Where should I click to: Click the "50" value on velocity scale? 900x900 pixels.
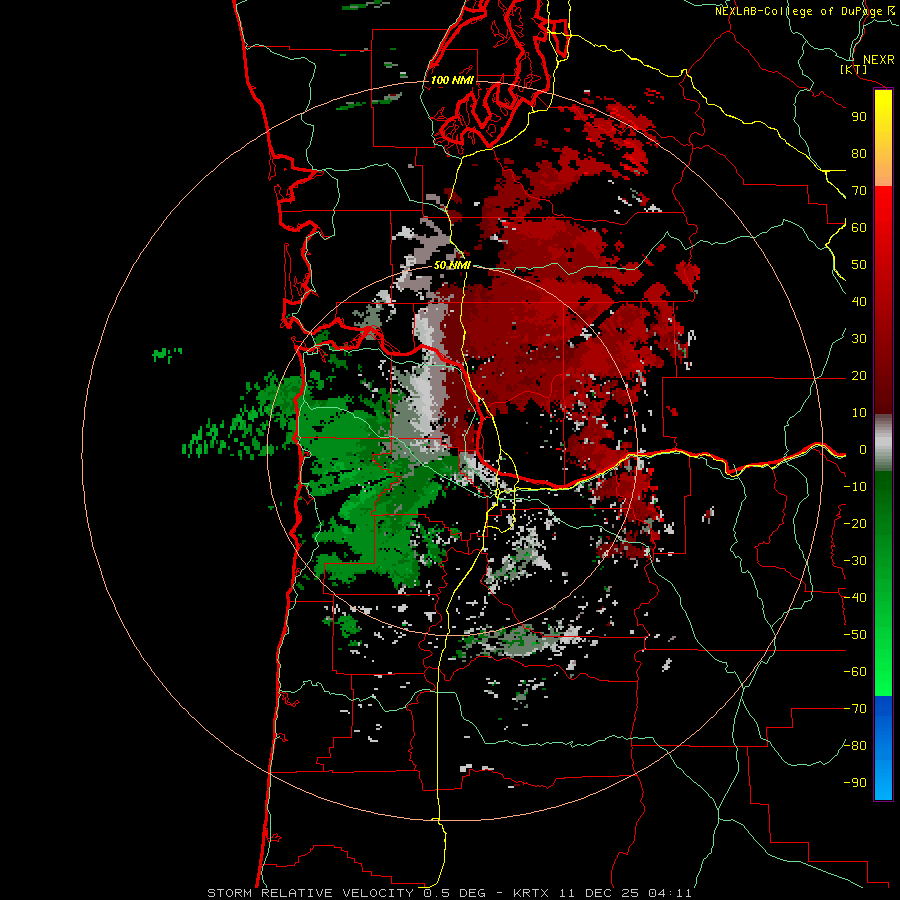pos(859,265)
